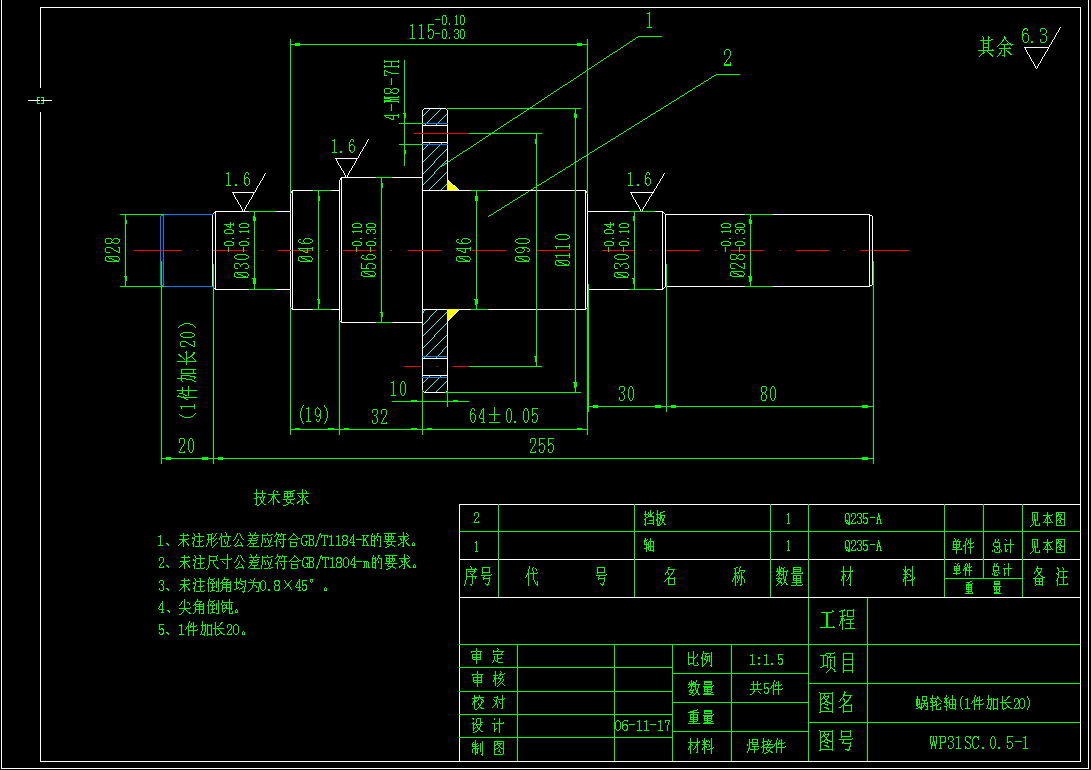Select part callout number 1

[648, 20]
